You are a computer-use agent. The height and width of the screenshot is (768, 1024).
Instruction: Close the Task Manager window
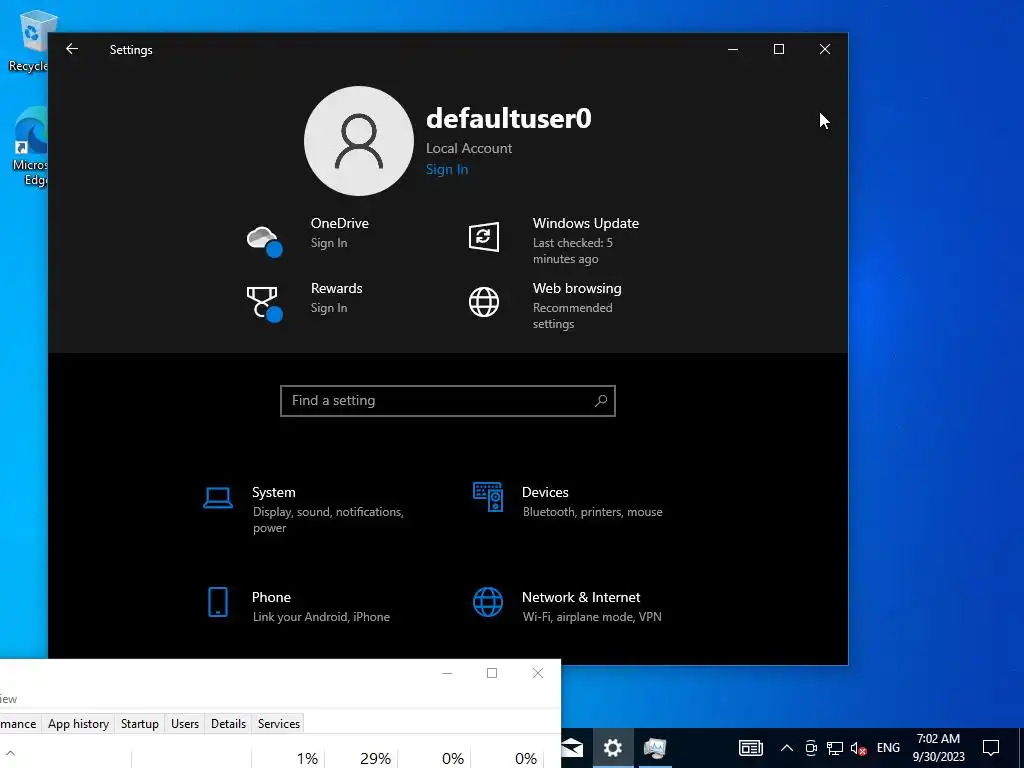tap(537, 673)
